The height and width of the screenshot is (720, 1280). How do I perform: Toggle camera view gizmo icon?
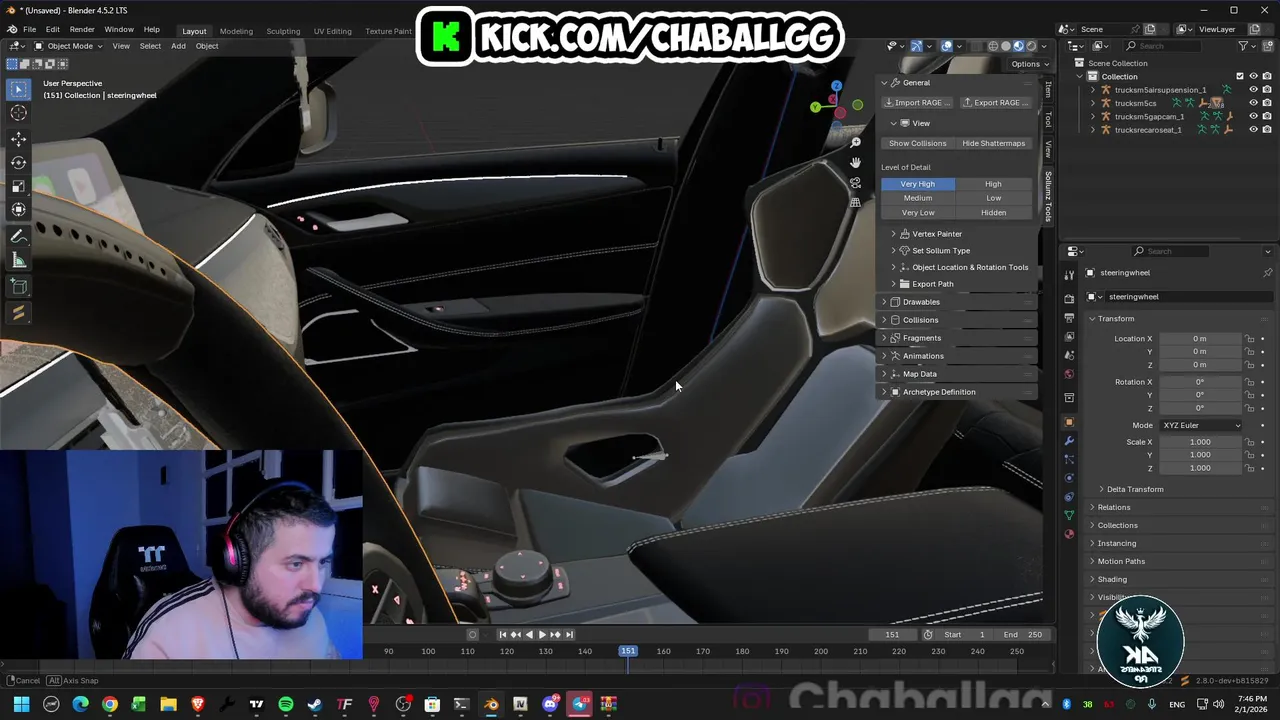pos(855,183)
